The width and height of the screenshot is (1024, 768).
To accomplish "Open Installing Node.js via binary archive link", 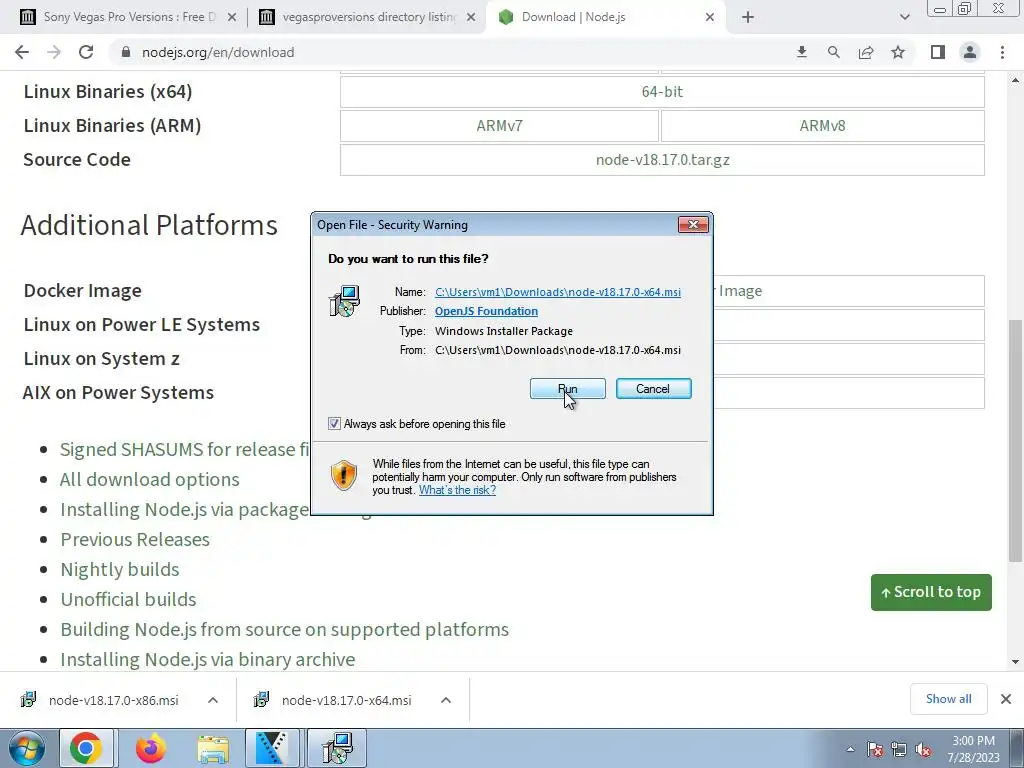I will [208, 660].
